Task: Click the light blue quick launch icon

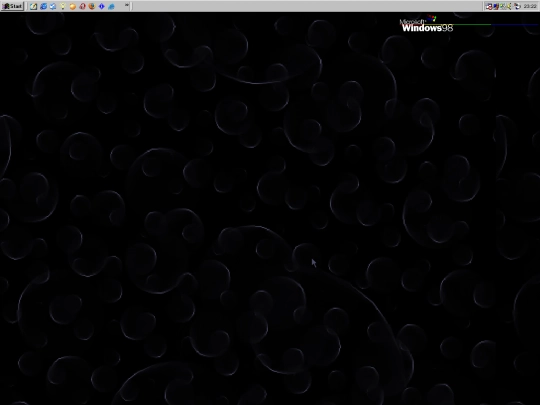Action: pyautogui.click(x=111, y=6)
